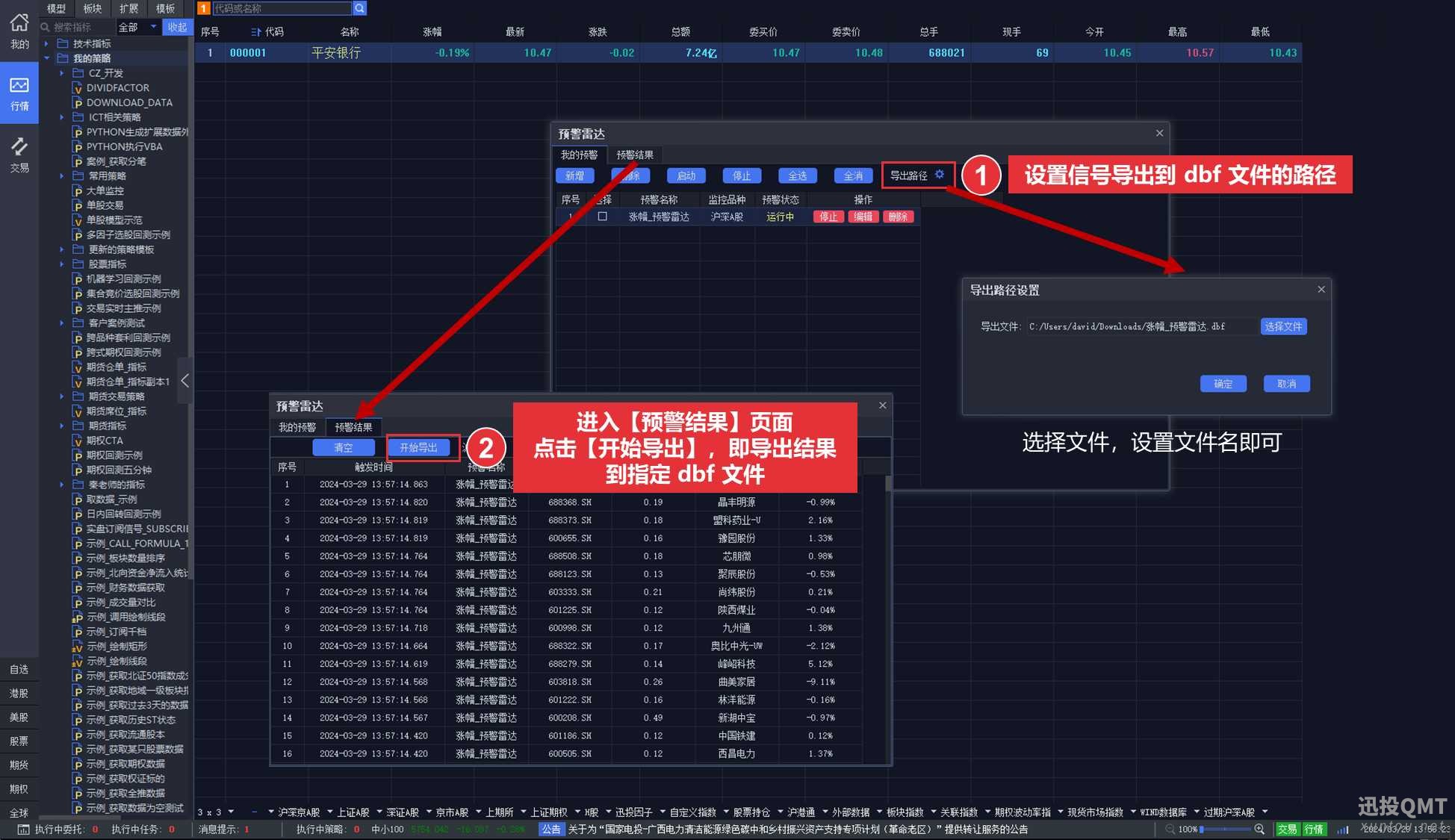Screen dimensions: 1455x840
Task: Toggle the 全选 select-all button
Action: click(x=797, y=175)
